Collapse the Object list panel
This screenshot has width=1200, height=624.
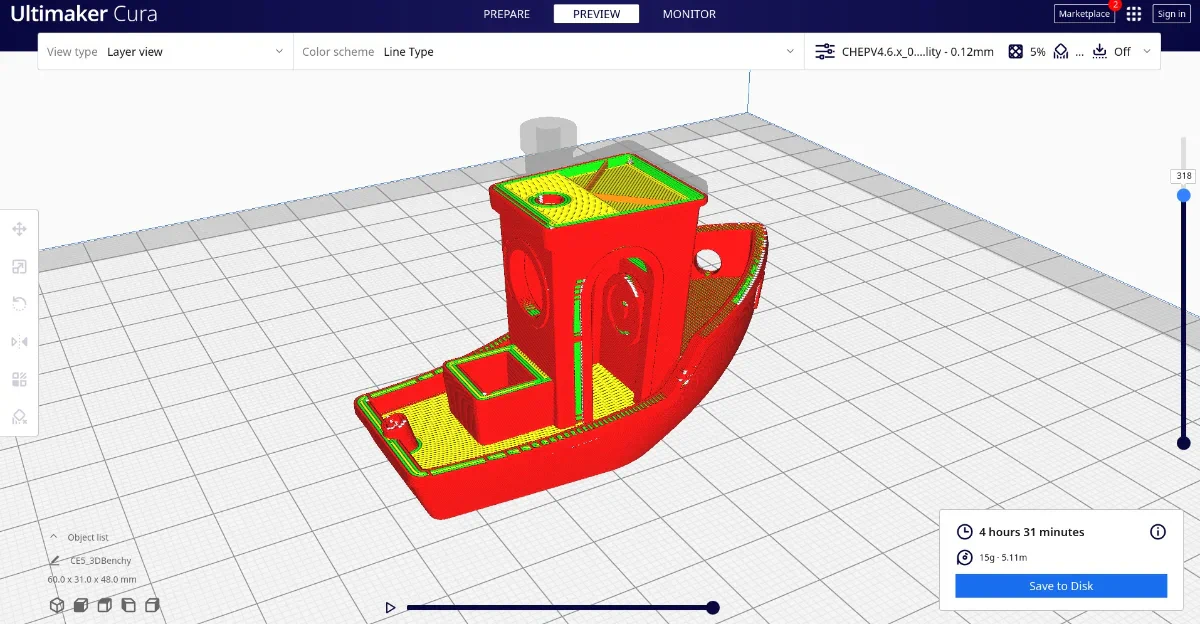coord(55,537)
